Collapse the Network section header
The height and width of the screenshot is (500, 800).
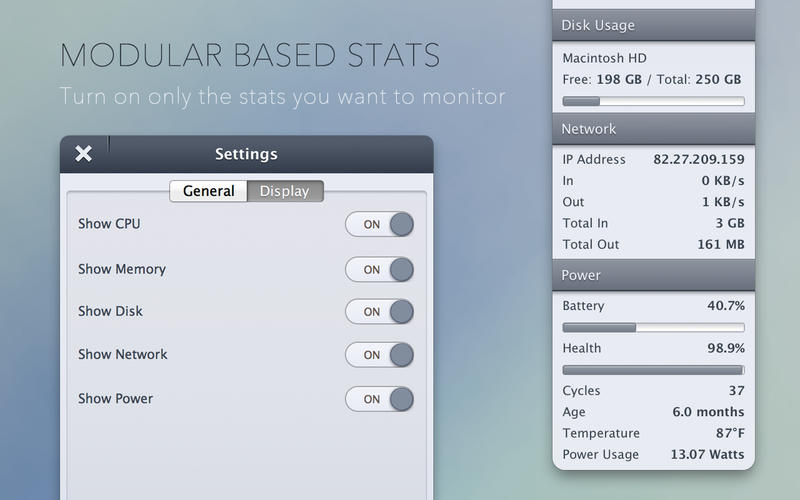click(653, 129)
